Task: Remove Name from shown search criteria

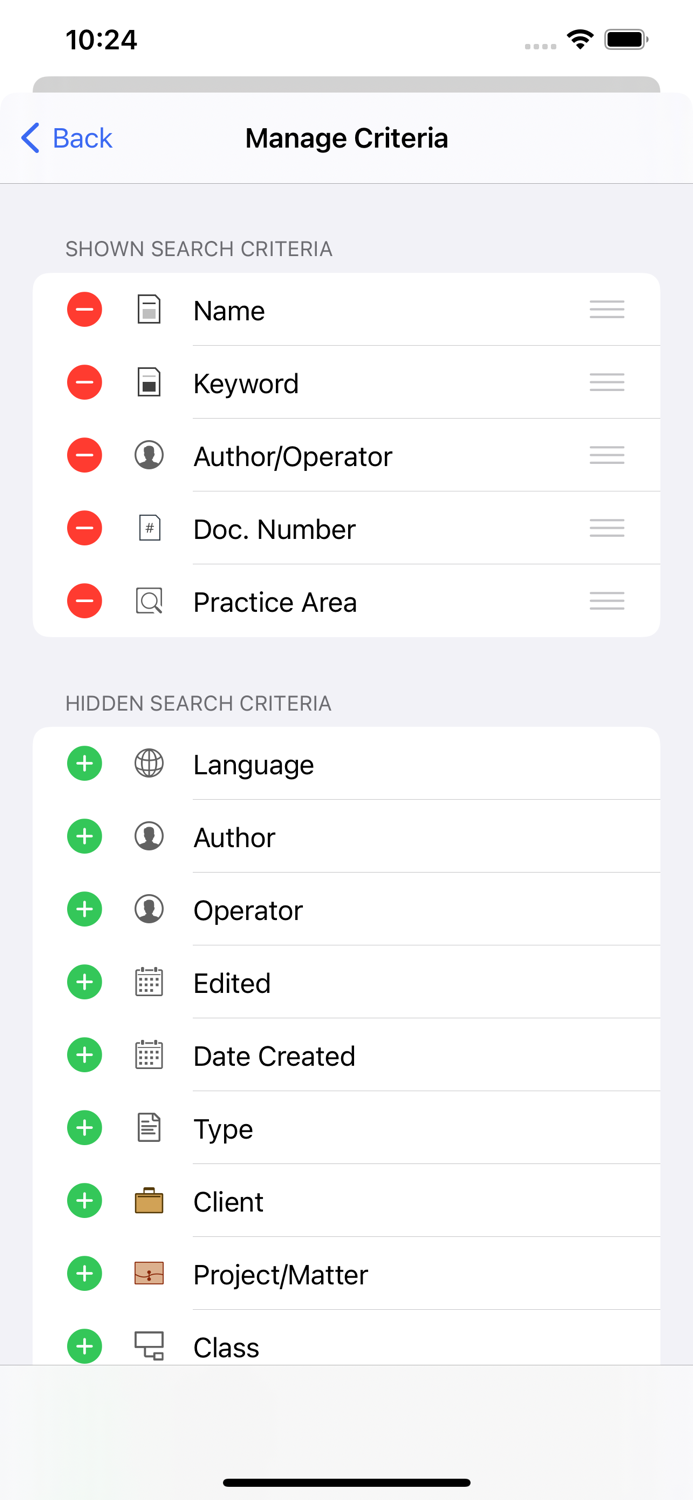Action: click(84, 309)
